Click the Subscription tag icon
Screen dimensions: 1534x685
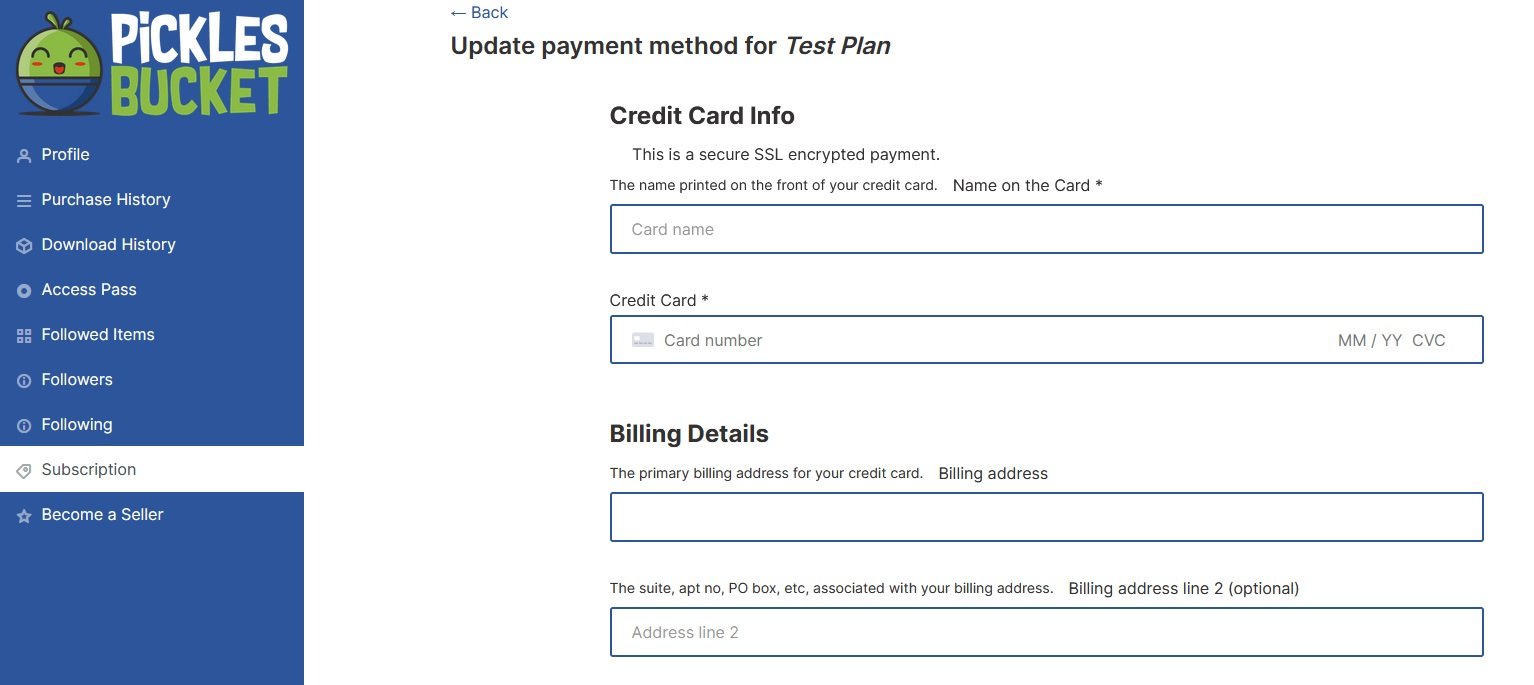click(24, 471)
